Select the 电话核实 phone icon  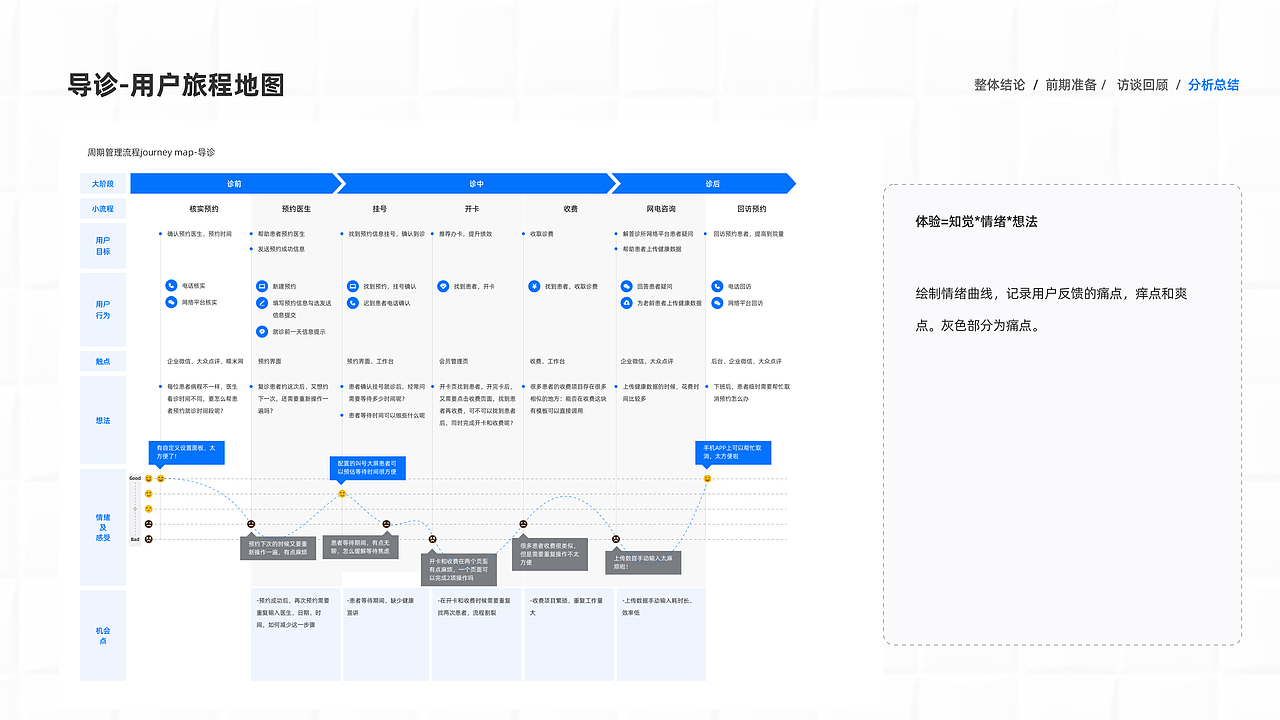click(x=171, y=285)
